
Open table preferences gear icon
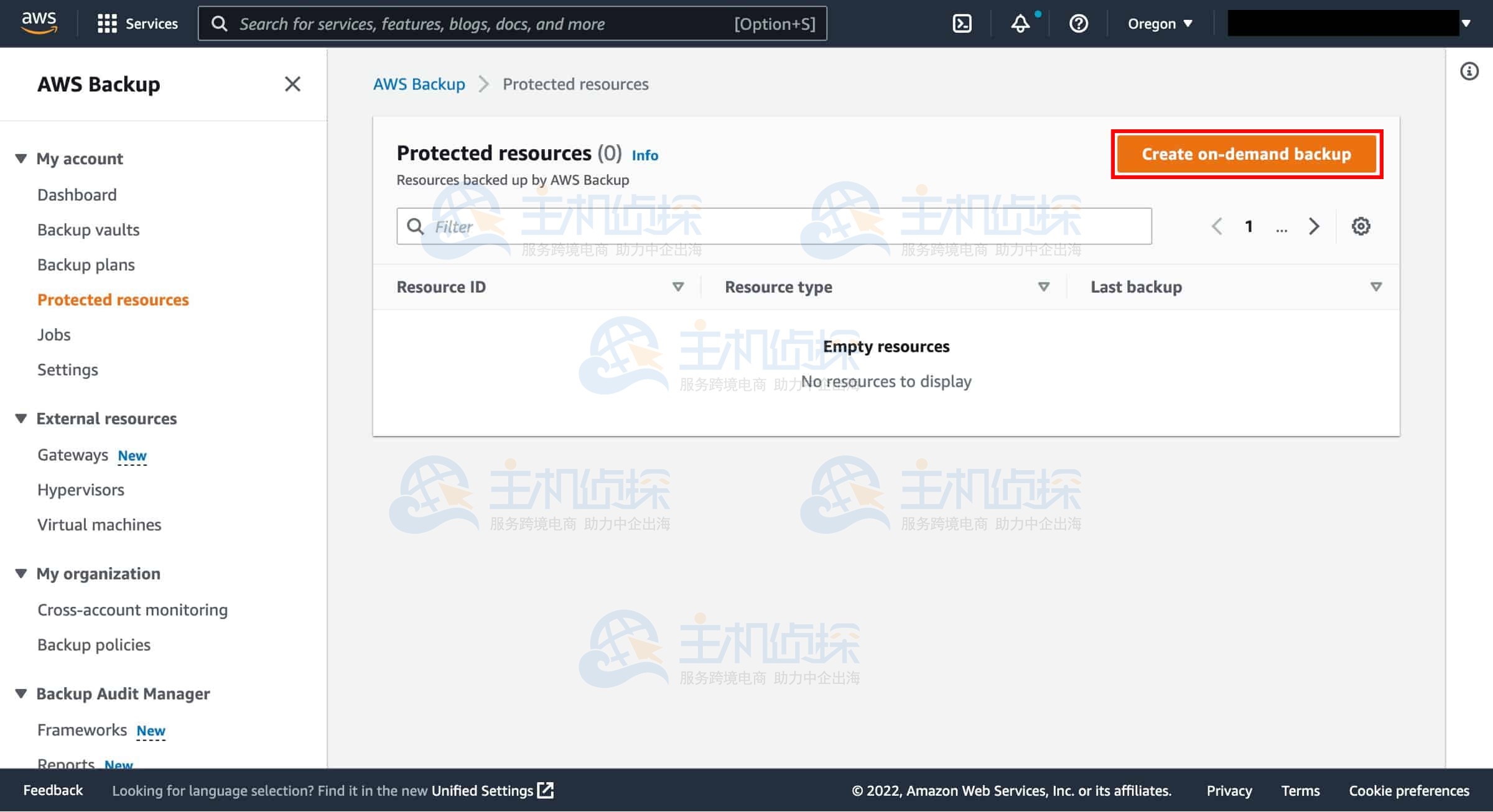coord(1360,226)
